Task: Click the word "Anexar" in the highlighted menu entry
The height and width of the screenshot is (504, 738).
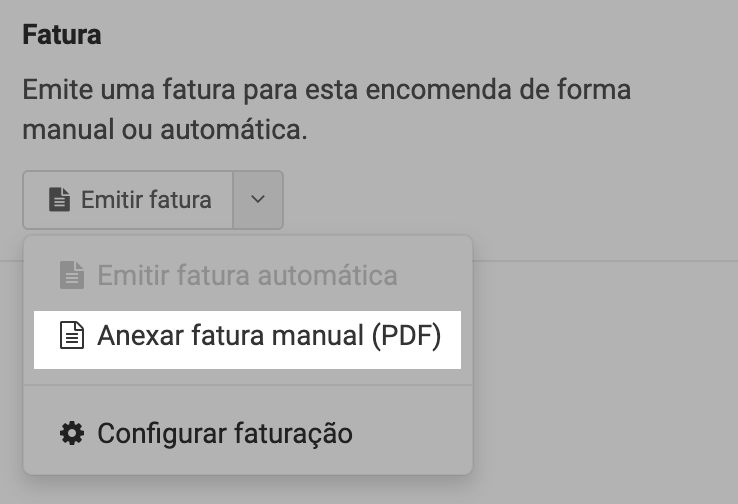Action: (x=136, y=337)
